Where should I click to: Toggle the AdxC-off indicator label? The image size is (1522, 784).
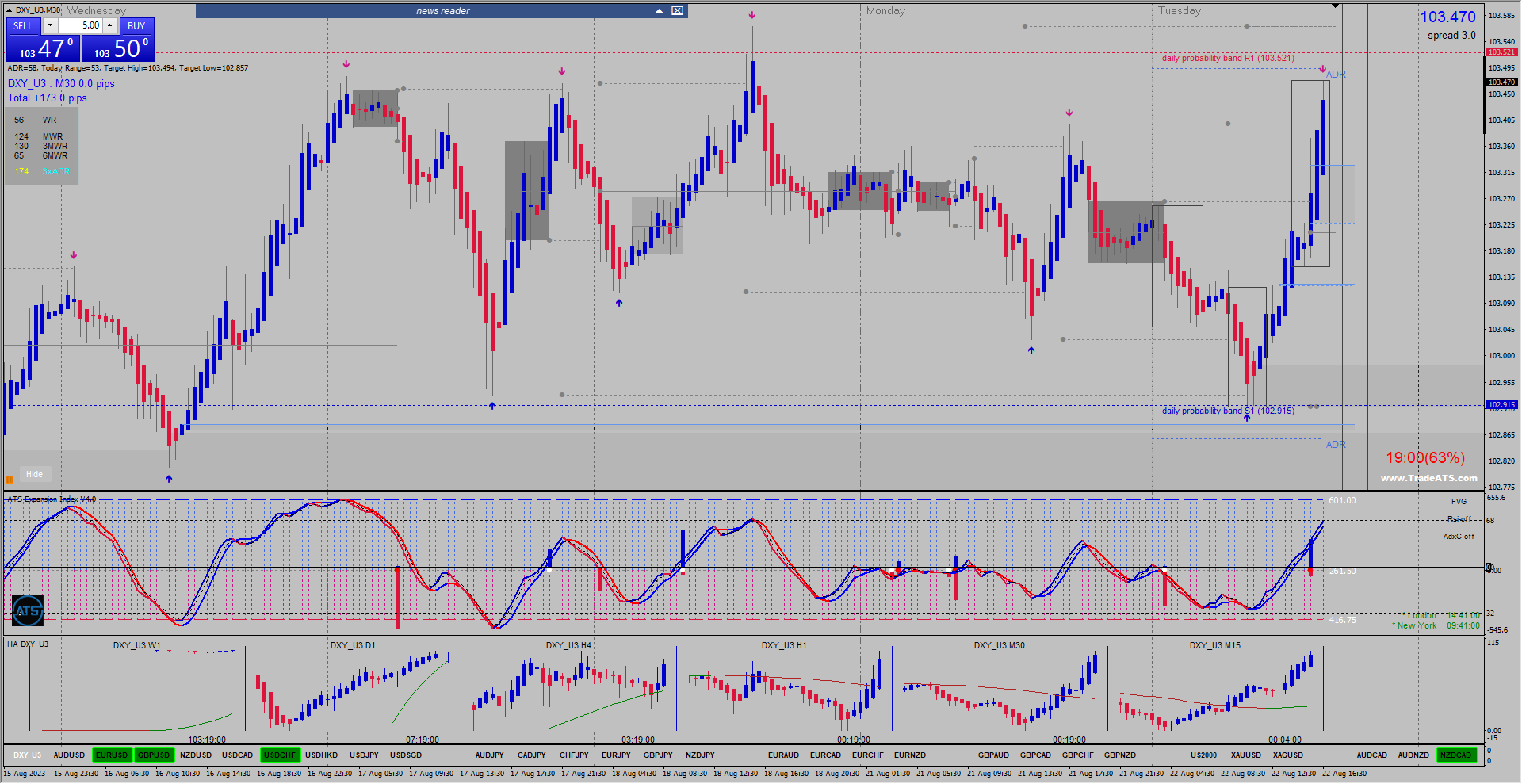[x=1459, y=536]
